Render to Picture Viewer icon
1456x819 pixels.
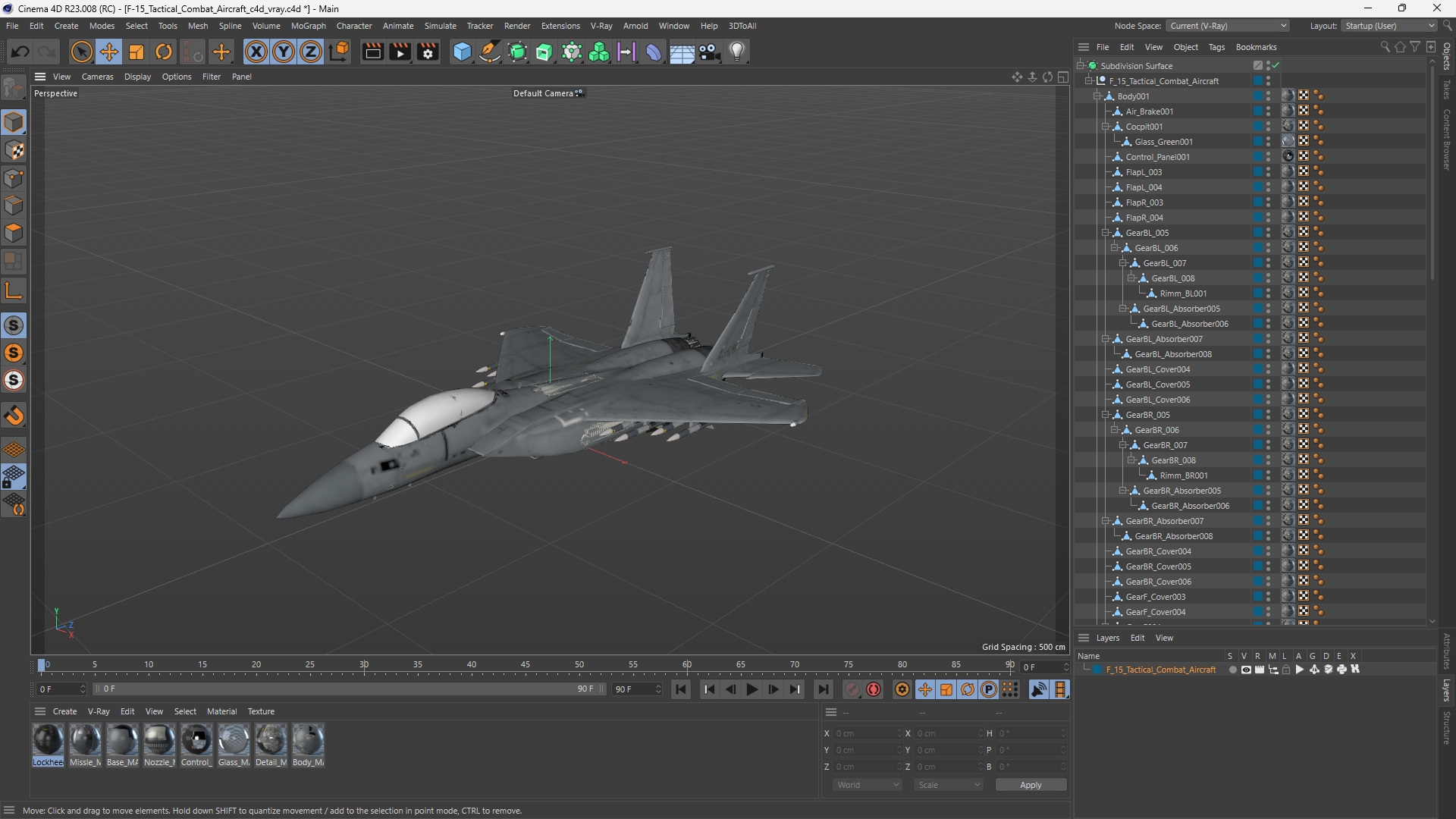[x=400, y=52]
